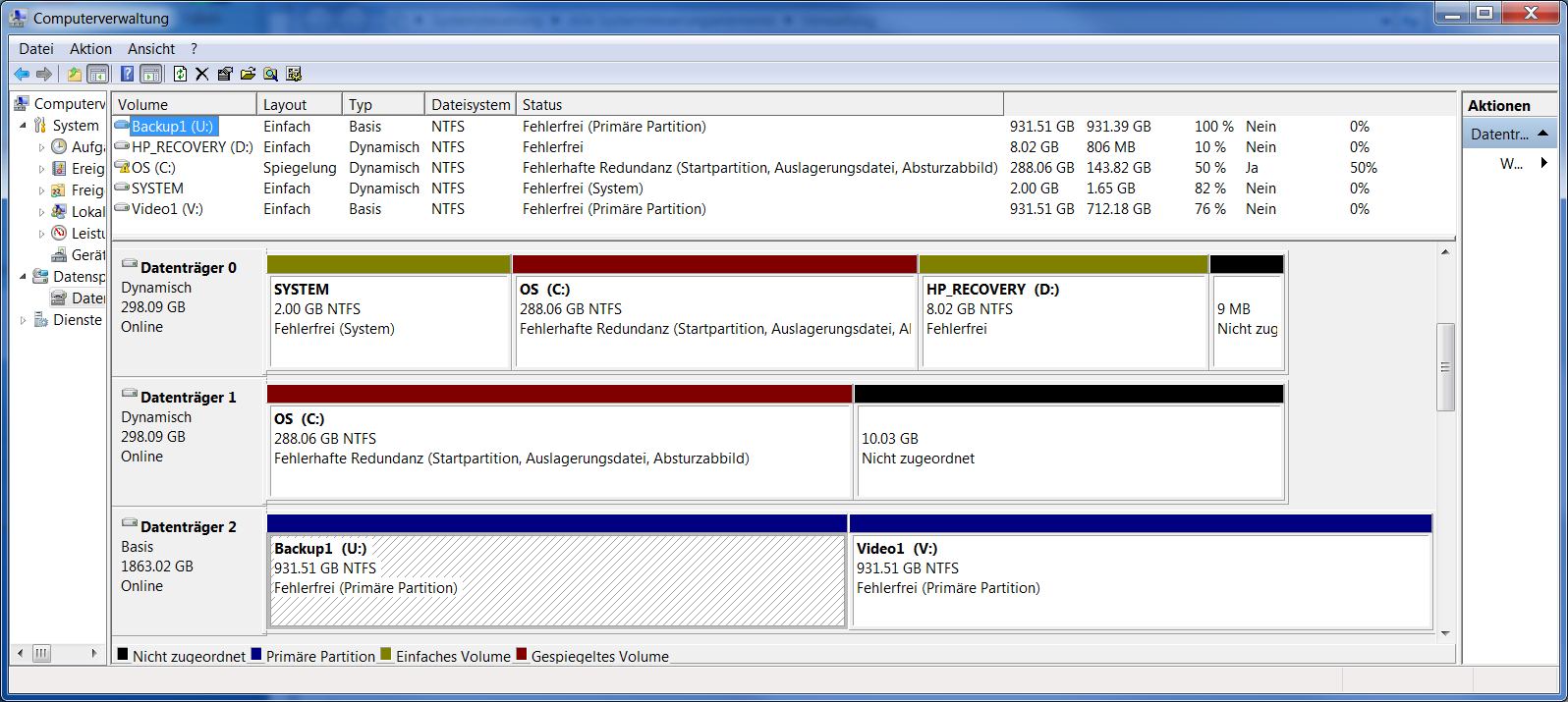Viewport: 1568px width, 702px height.
Task: Click the Datenträger 0 disk label
Action: point(188,267)
